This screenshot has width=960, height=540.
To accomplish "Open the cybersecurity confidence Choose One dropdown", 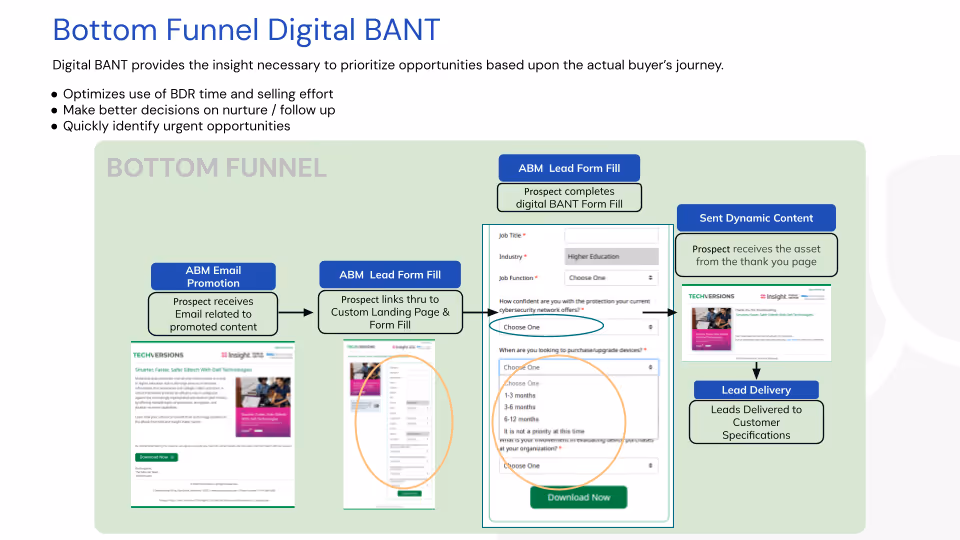I will pos(578,327).
